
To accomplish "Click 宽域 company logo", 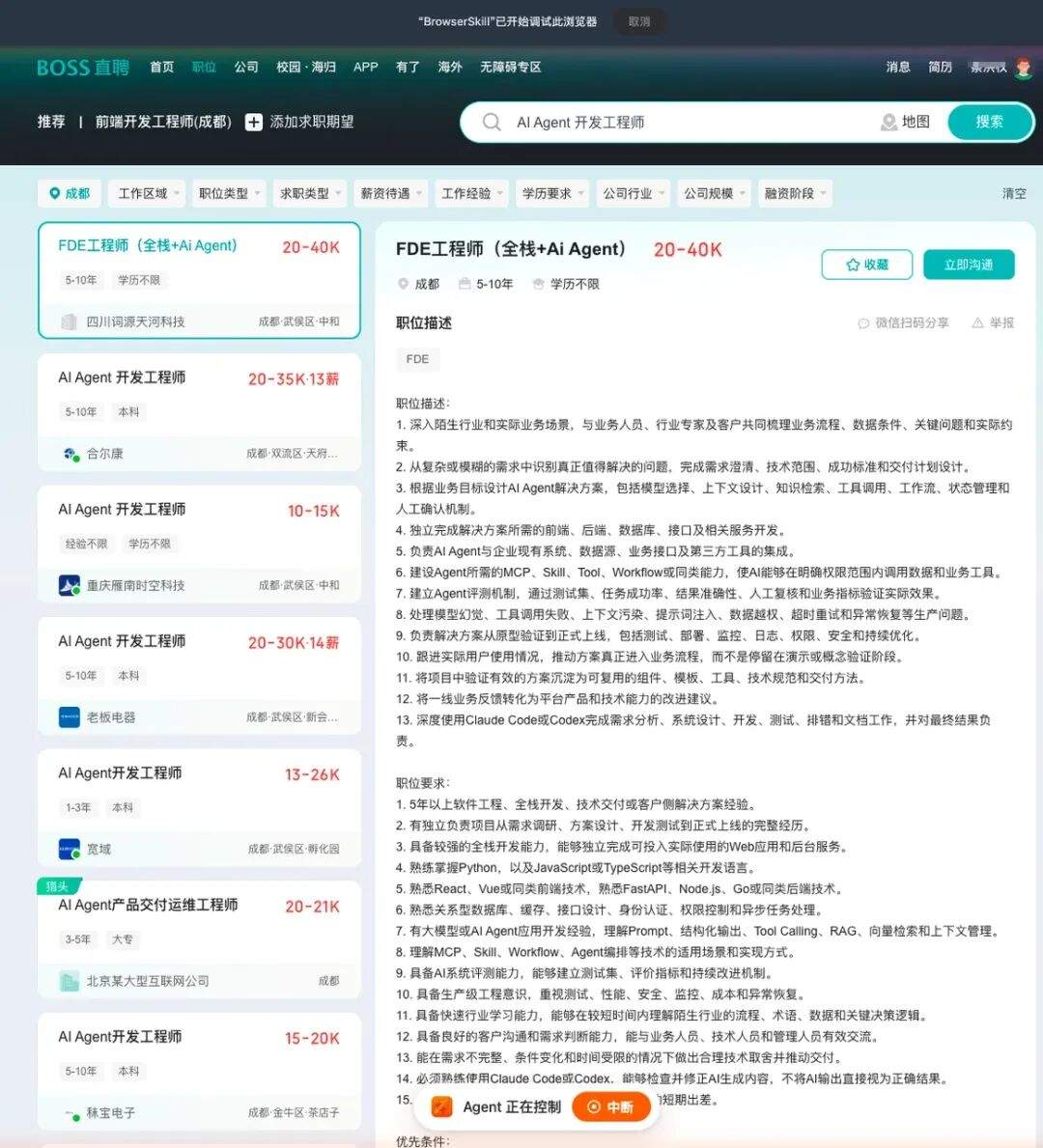I will point(69,850).
